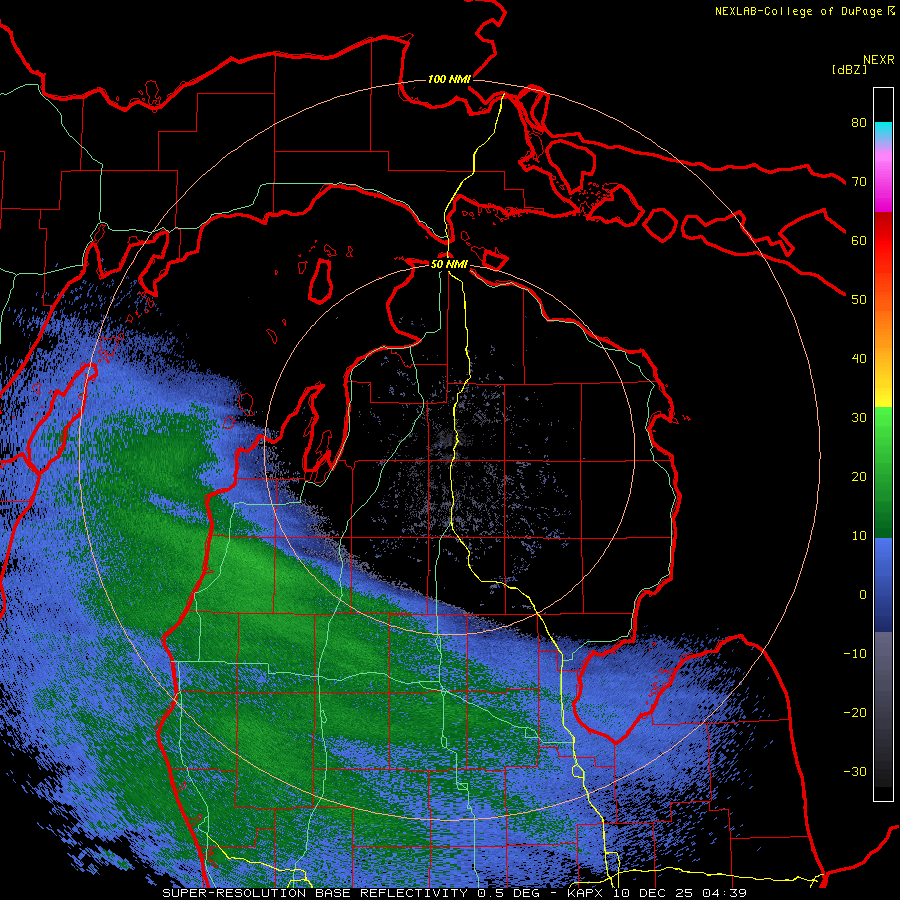900x900 pixels.
Task: Click the -30 value on color scale
Action: 855,771
